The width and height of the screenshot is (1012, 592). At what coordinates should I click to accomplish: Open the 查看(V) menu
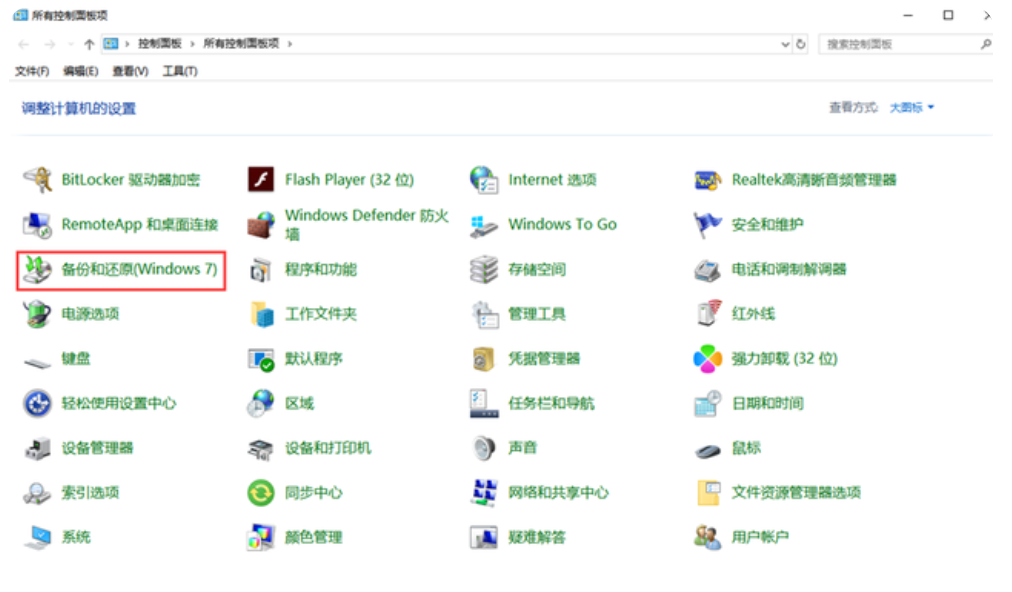pyautogui.click(x=130, y=71)
